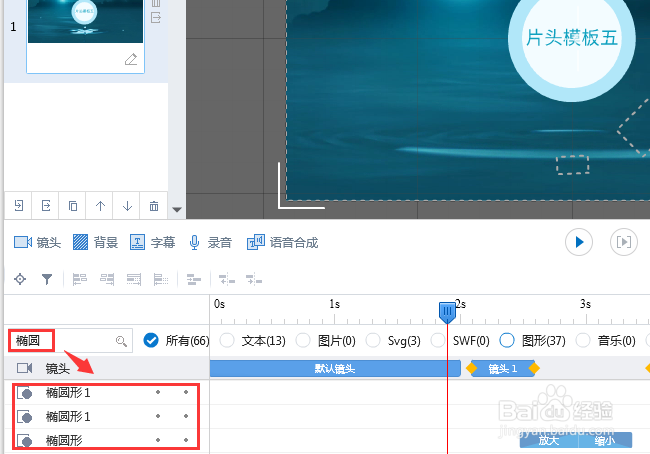Select the 镜头 1 camera block
The height and width of the screenshot is (454, 650).
pos(502,368)
